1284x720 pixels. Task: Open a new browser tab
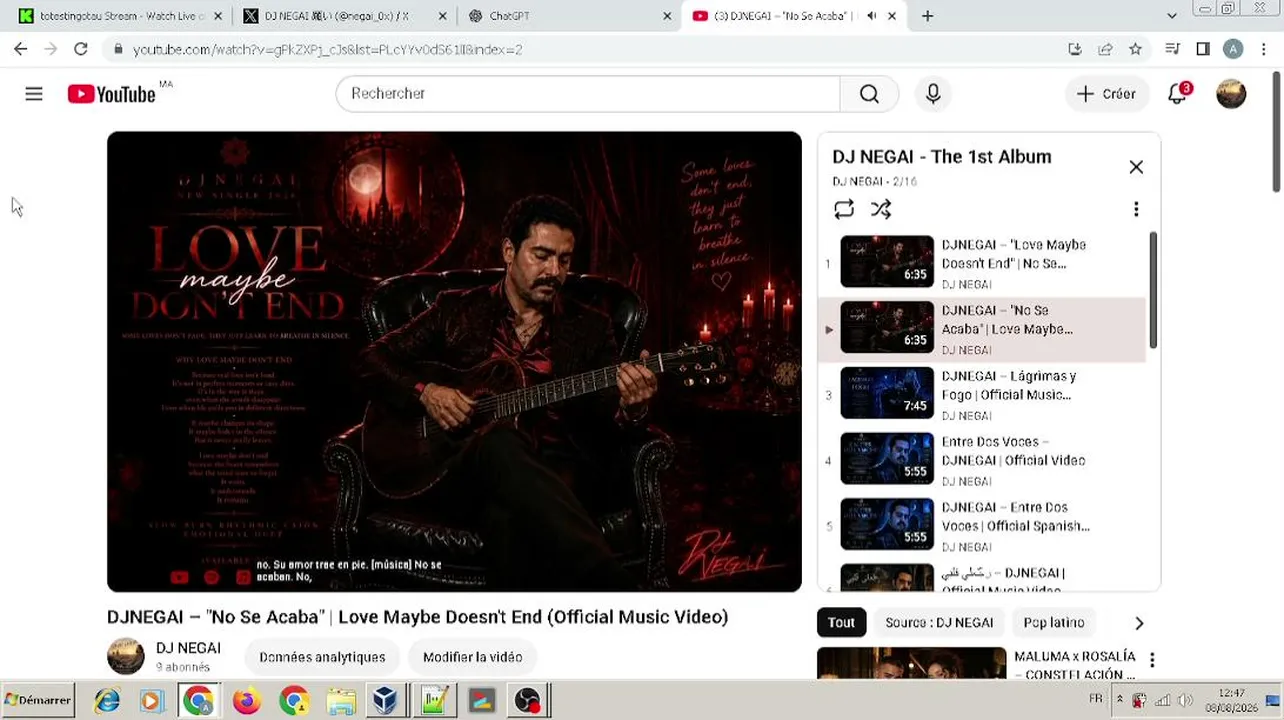click(x=928, y=16)
